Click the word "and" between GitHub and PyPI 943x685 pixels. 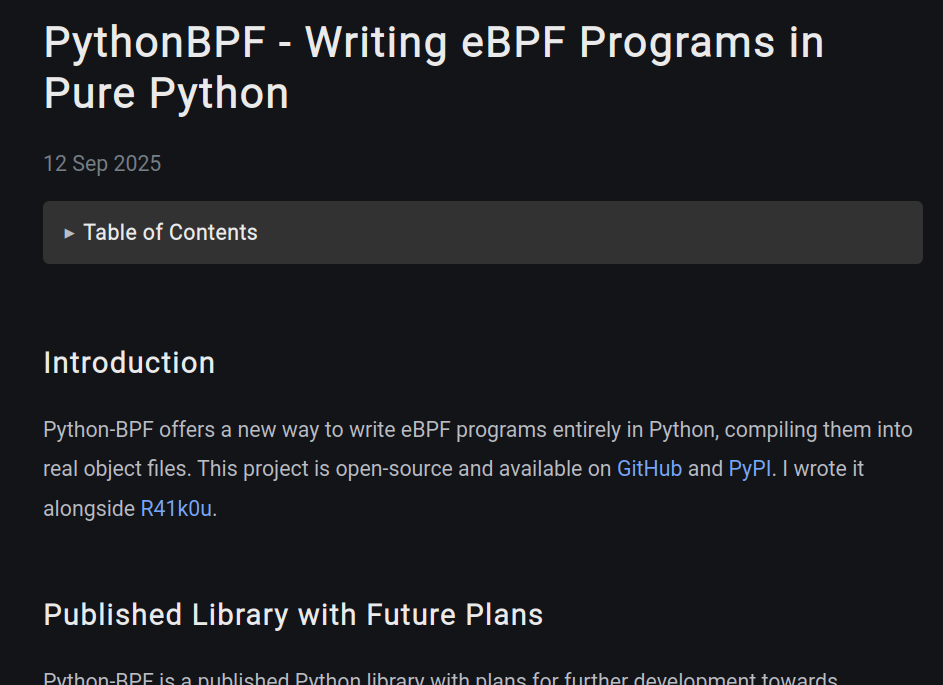coord(705,469)
